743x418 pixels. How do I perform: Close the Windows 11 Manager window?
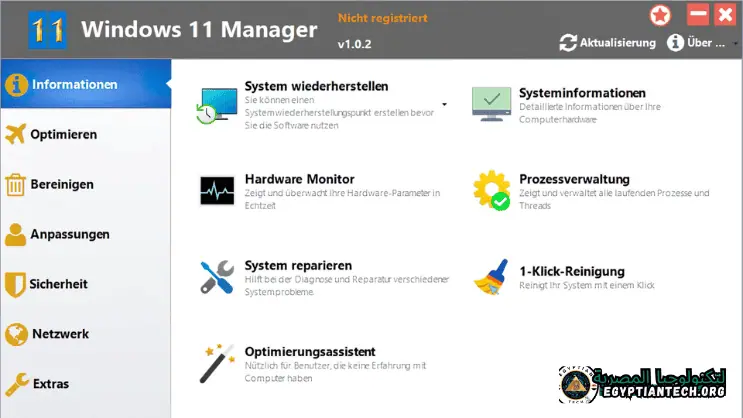(725, 15)
